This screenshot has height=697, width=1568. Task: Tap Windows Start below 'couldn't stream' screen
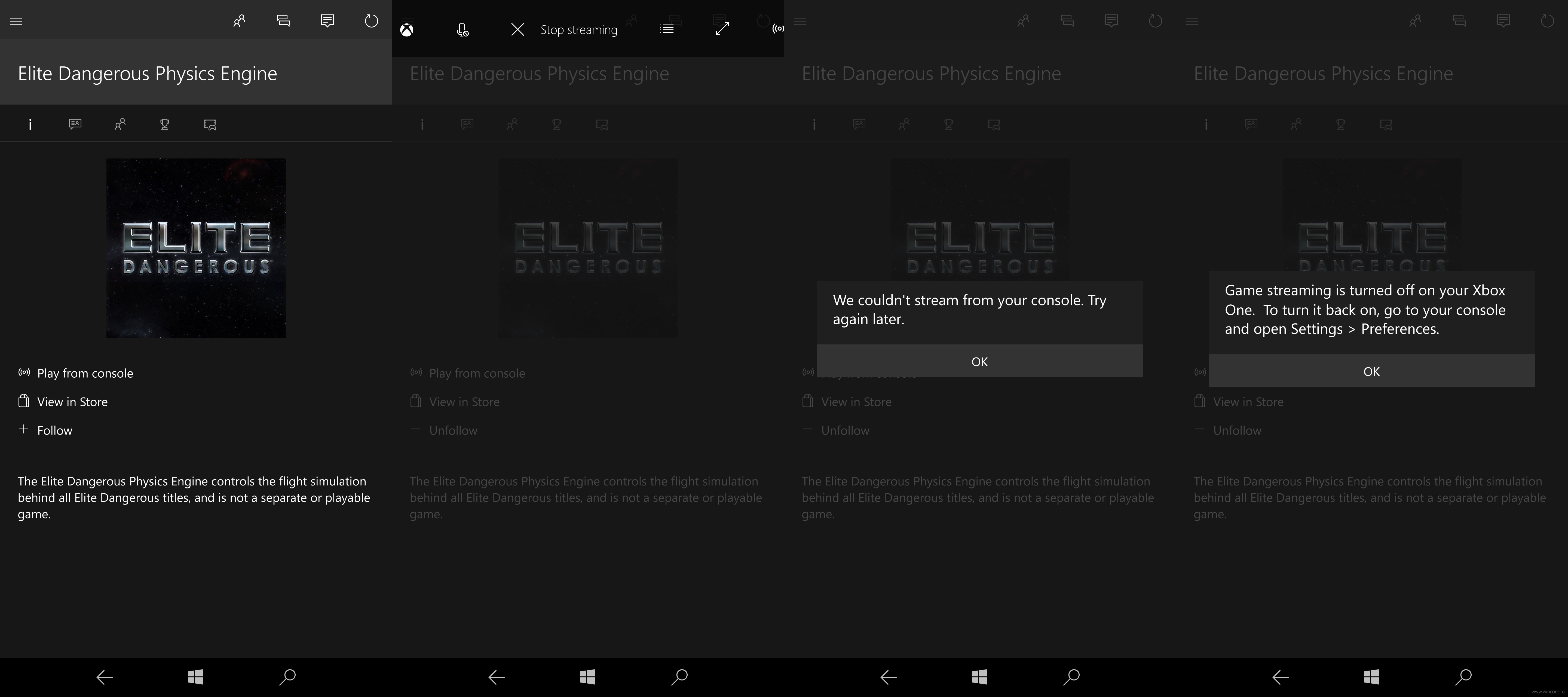(x=979, y=677)
